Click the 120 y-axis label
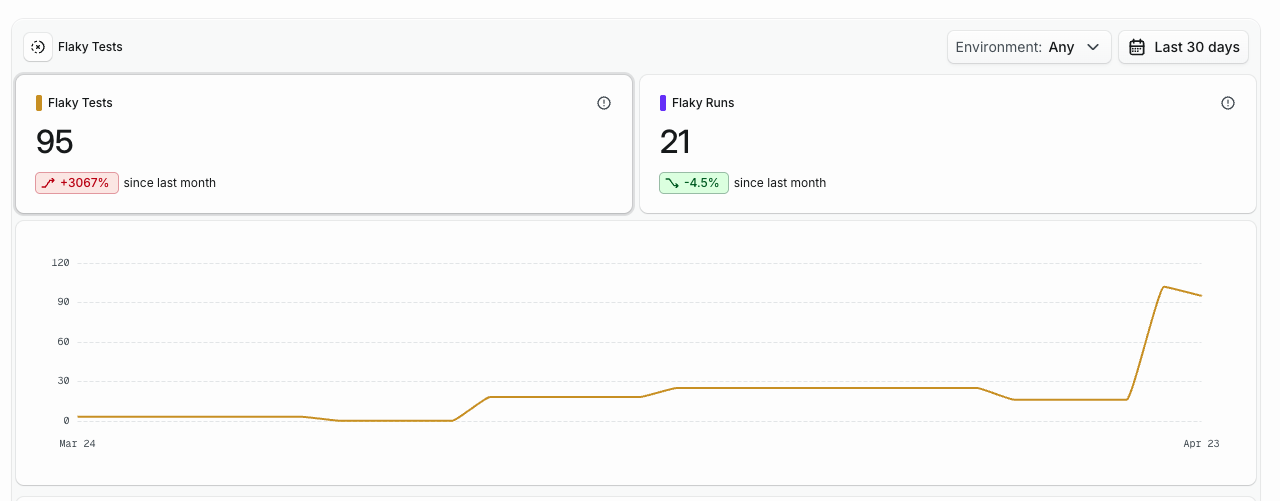Screen dimensions: 1280x501 click(60, 263)
